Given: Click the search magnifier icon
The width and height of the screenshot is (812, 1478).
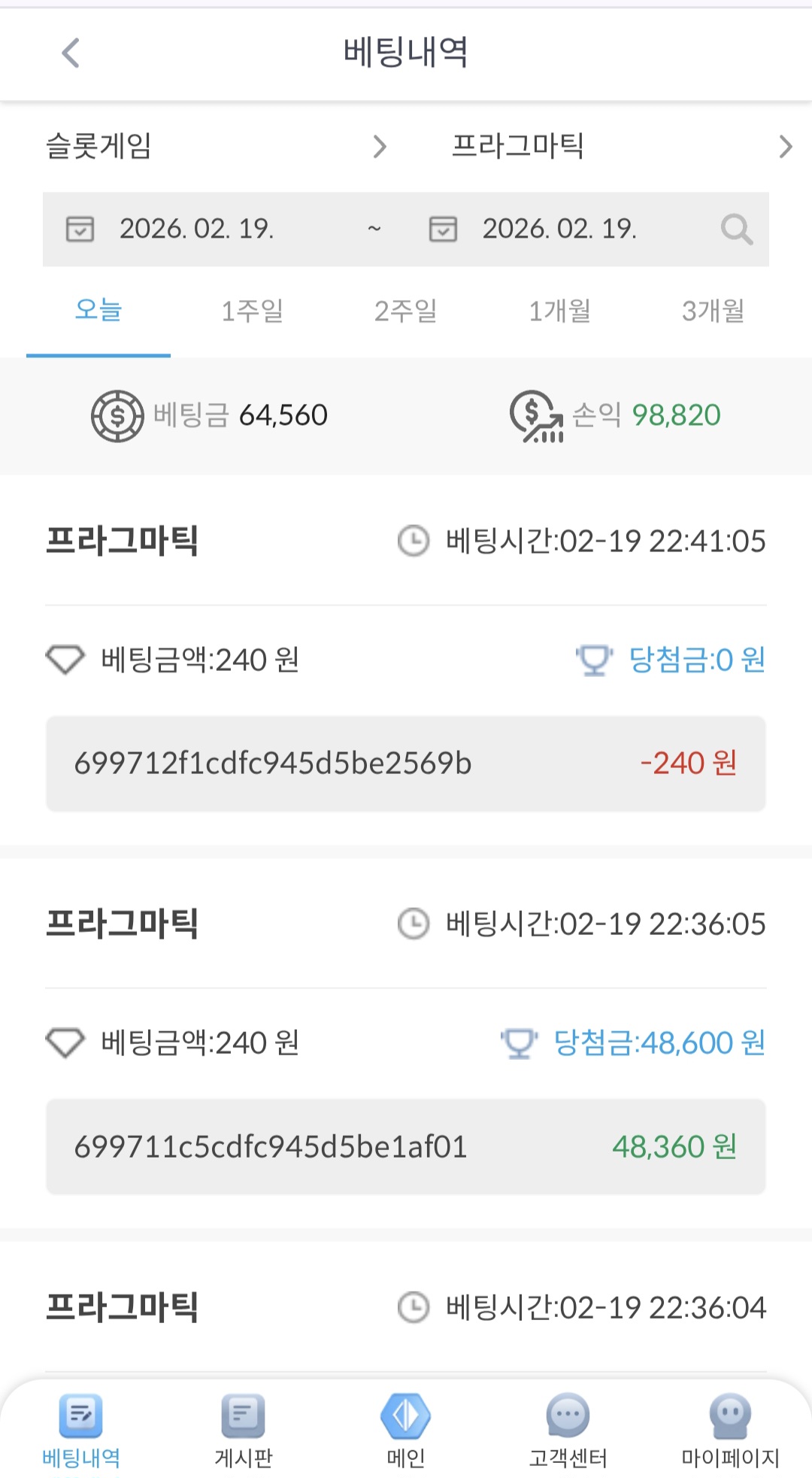Looking at the screenshot, I should (x=736, y=229).
